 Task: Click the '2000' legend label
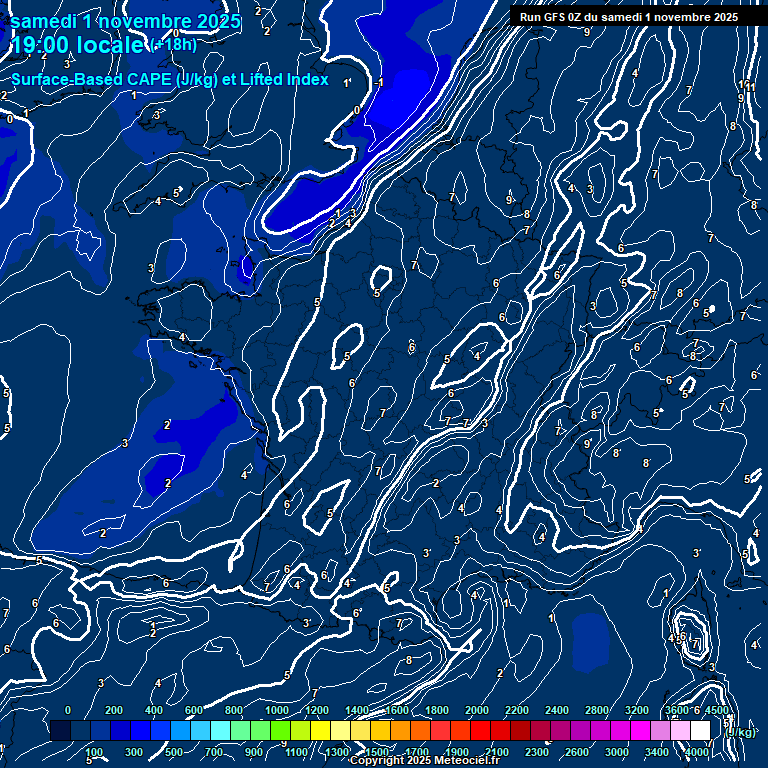pos(477,710)
